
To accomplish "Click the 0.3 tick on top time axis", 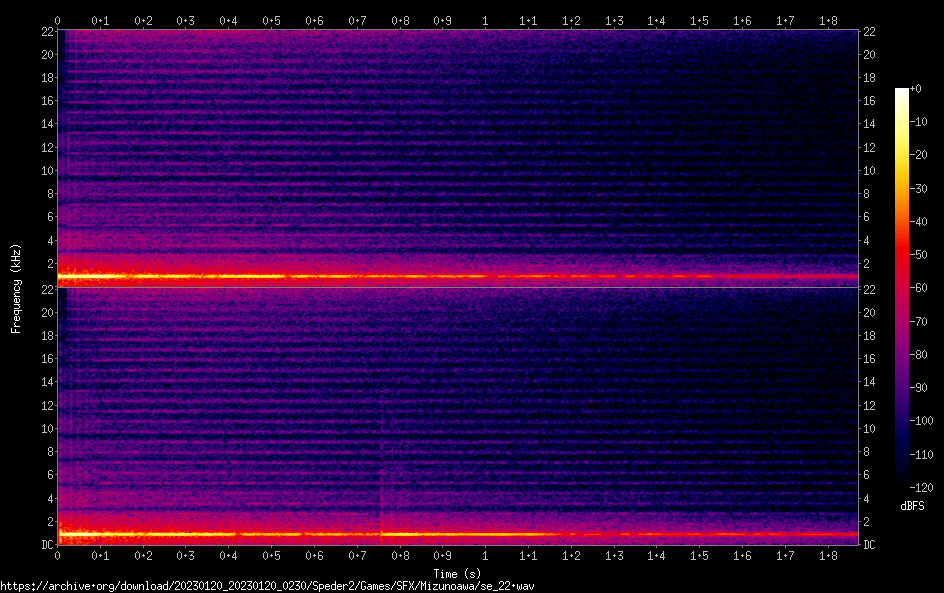I will coord(186,20).
